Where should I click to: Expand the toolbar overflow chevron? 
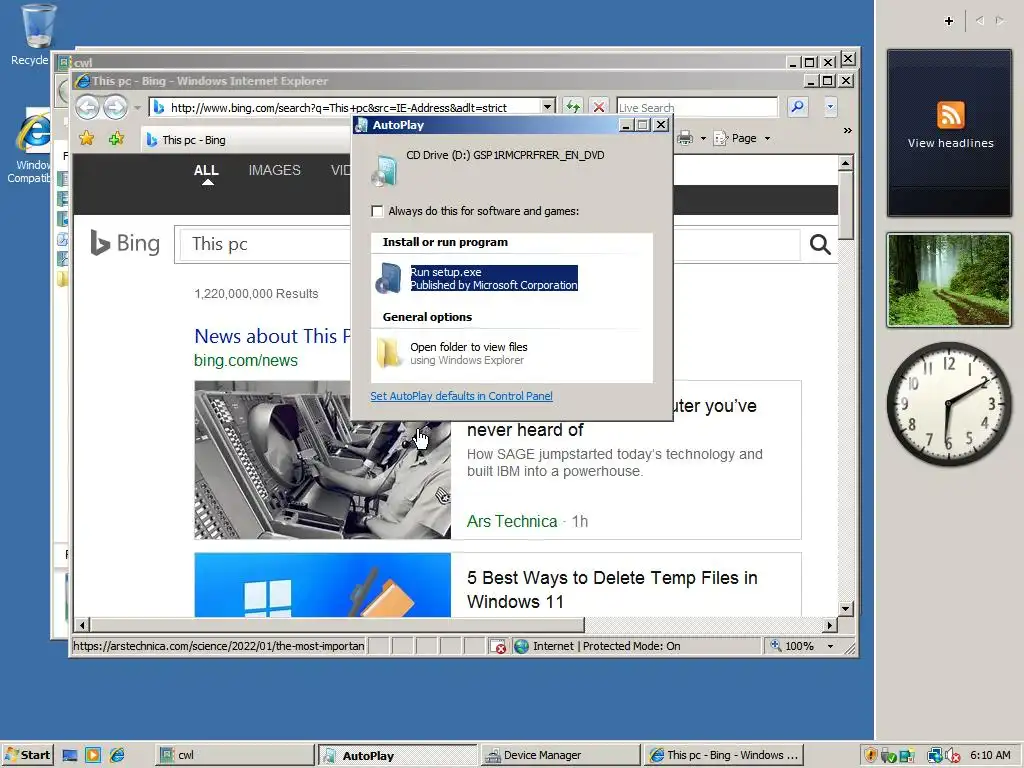coord(848,131)
